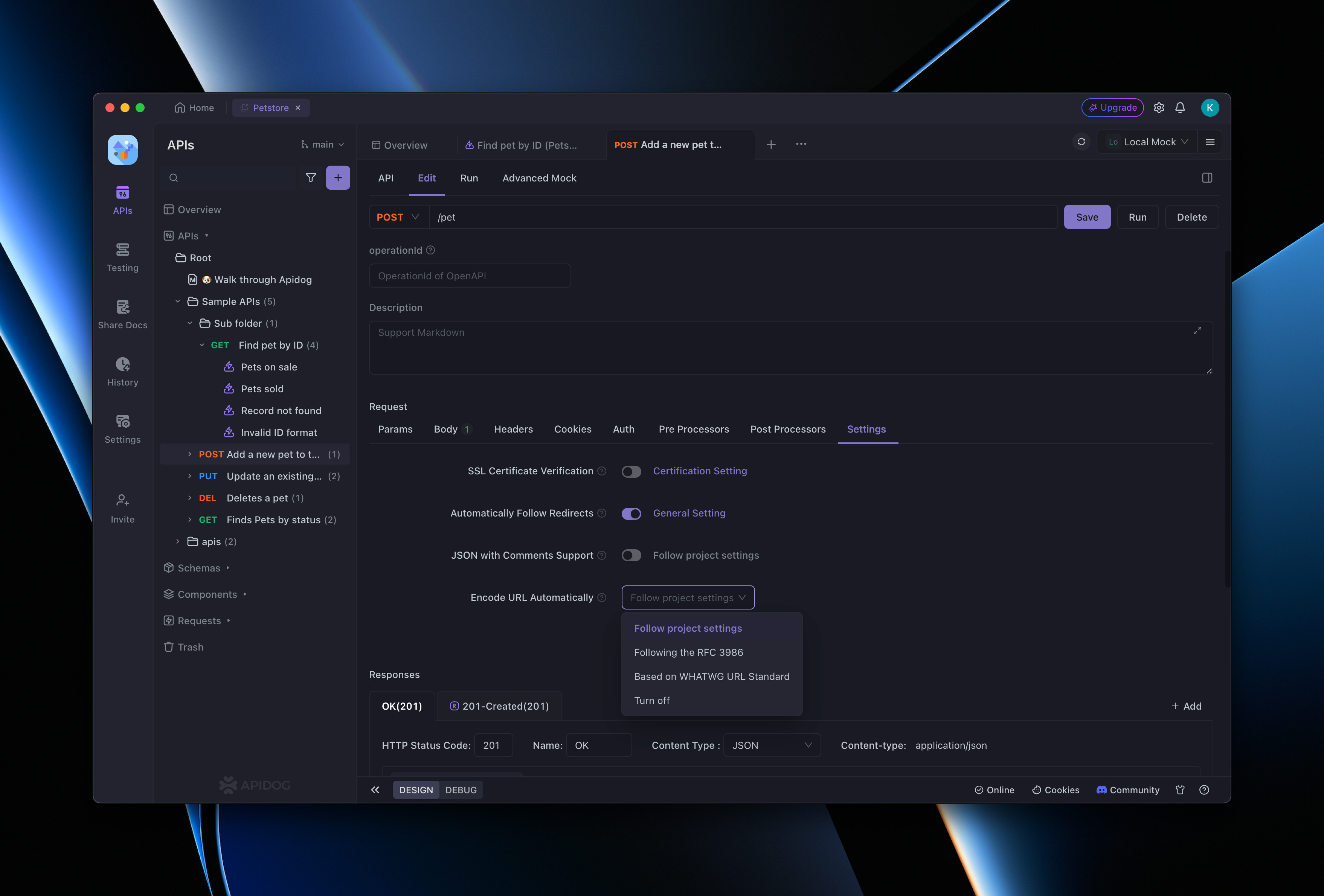Close the Petstore project tab
Screen dimensions: 1324x896
click(298, 108)
